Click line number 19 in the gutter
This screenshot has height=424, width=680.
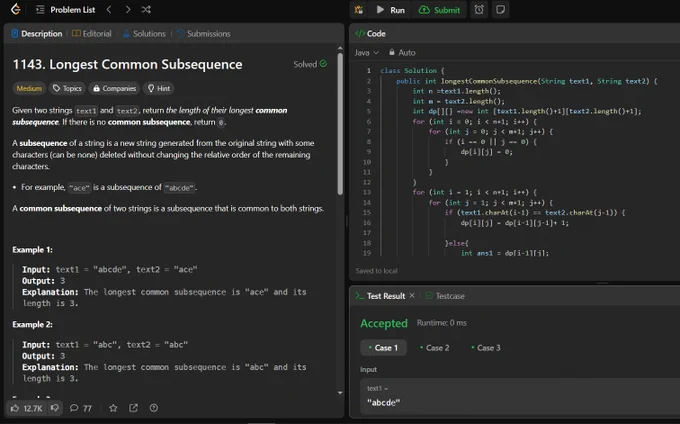click(x=367, y=253)
